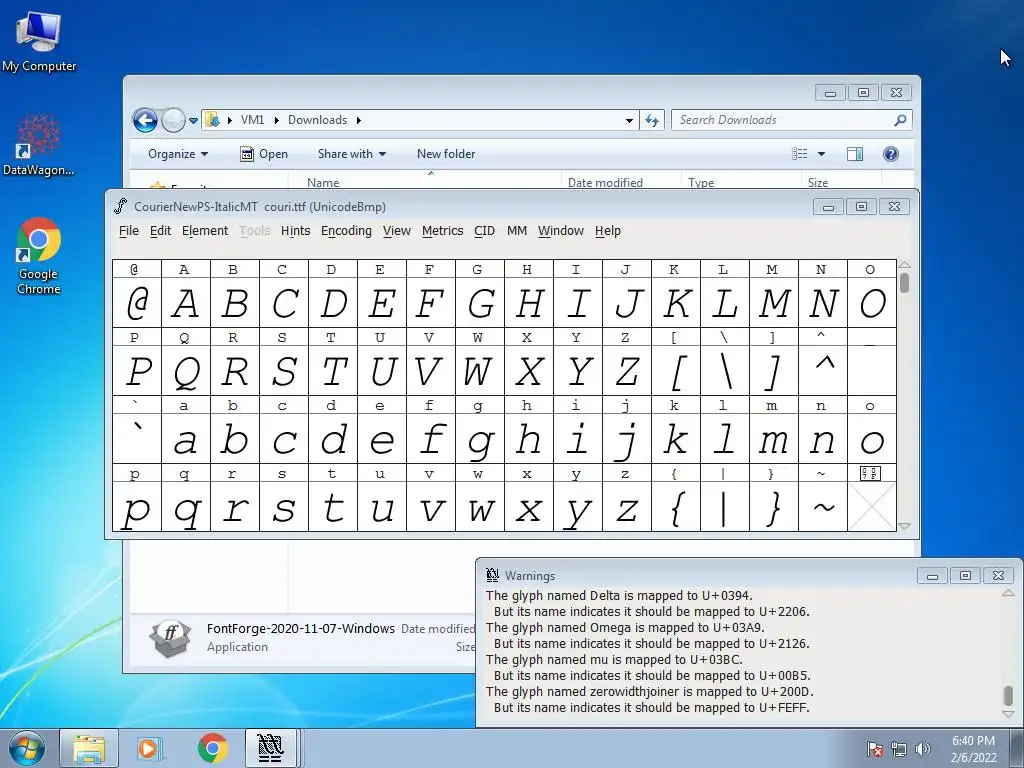Expand the arrow after VM1 breadcrumb
The height and width of the screenshot is (768, 1024).
pos(277,120)
